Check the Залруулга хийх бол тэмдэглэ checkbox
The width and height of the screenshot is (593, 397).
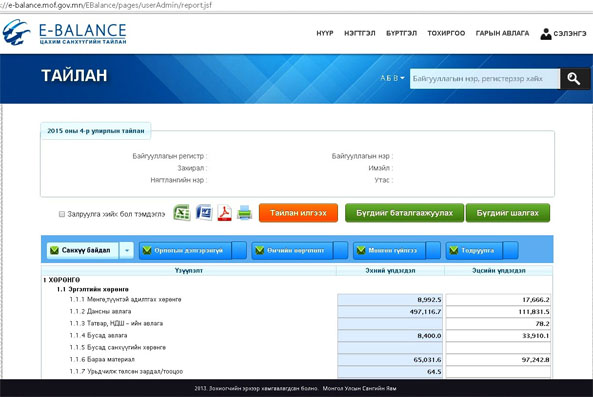click(x=62, y=214)
